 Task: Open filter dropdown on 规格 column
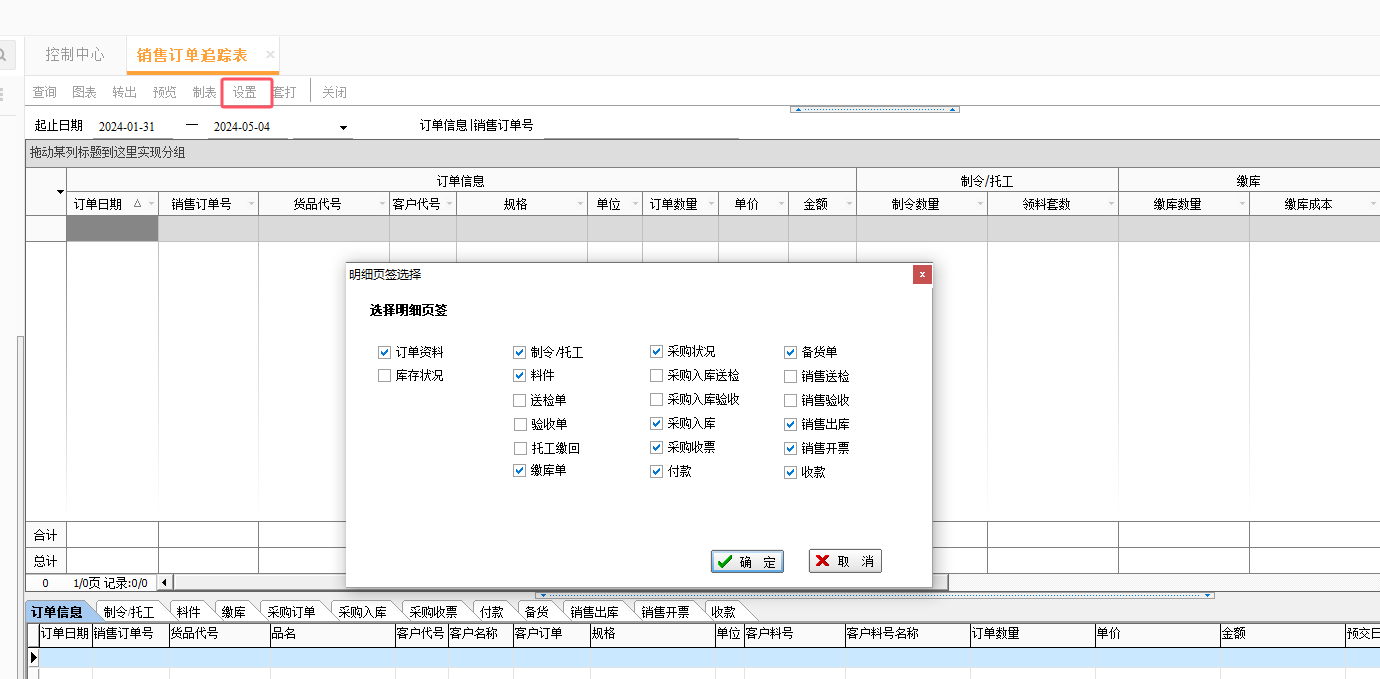pyautogui.click(x=579, y=204)
